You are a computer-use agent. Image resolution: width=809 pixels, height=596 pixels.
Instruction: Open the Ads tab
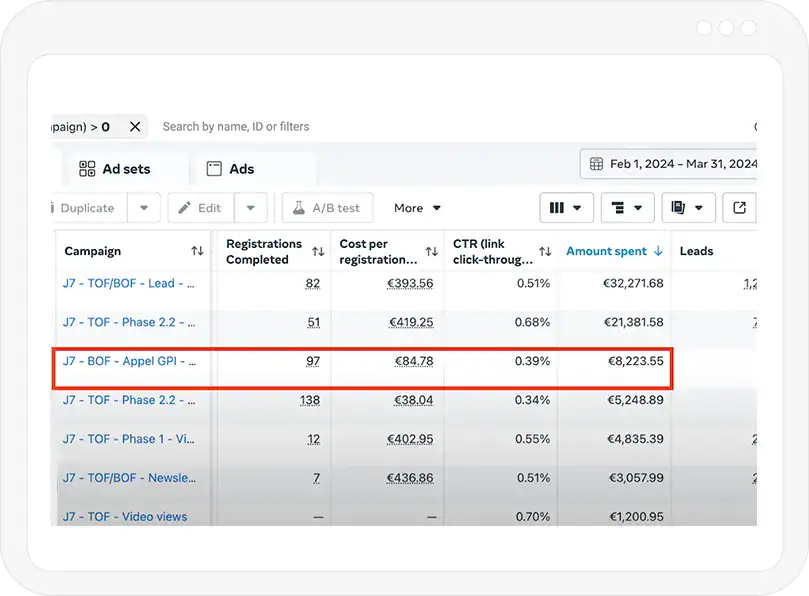coord(230,169)
